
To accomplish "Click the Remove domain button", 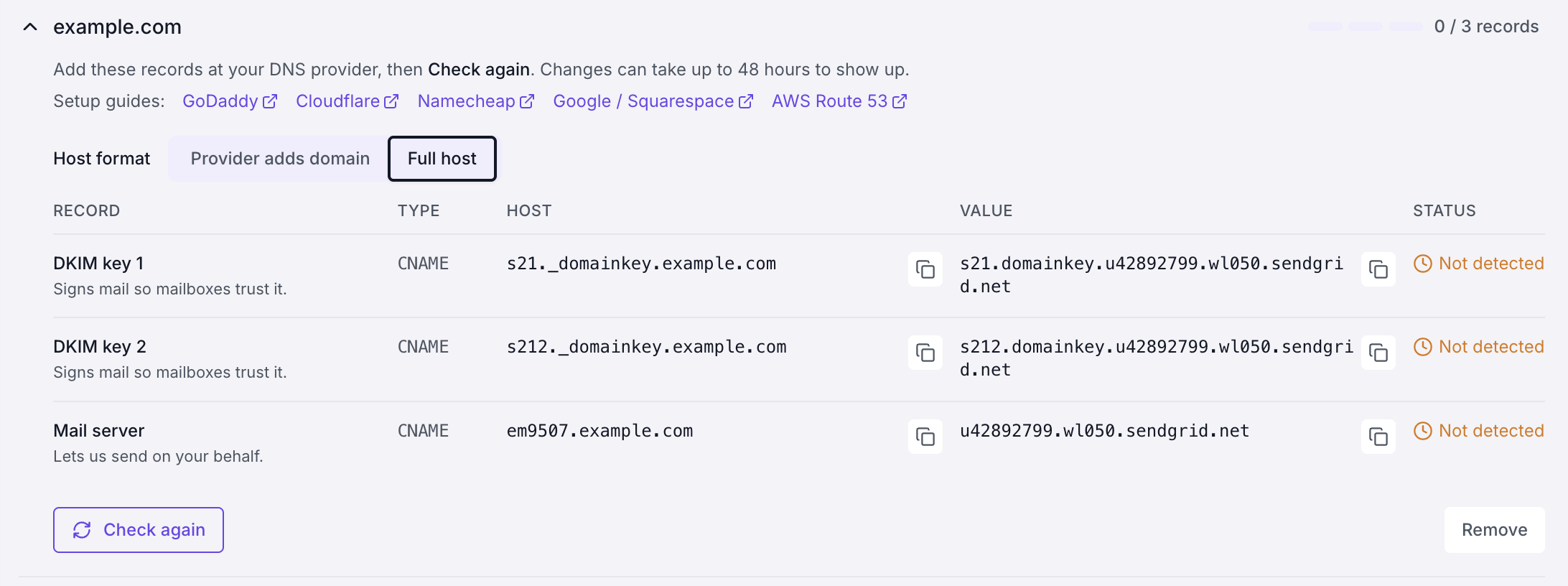I will 1494,530.
